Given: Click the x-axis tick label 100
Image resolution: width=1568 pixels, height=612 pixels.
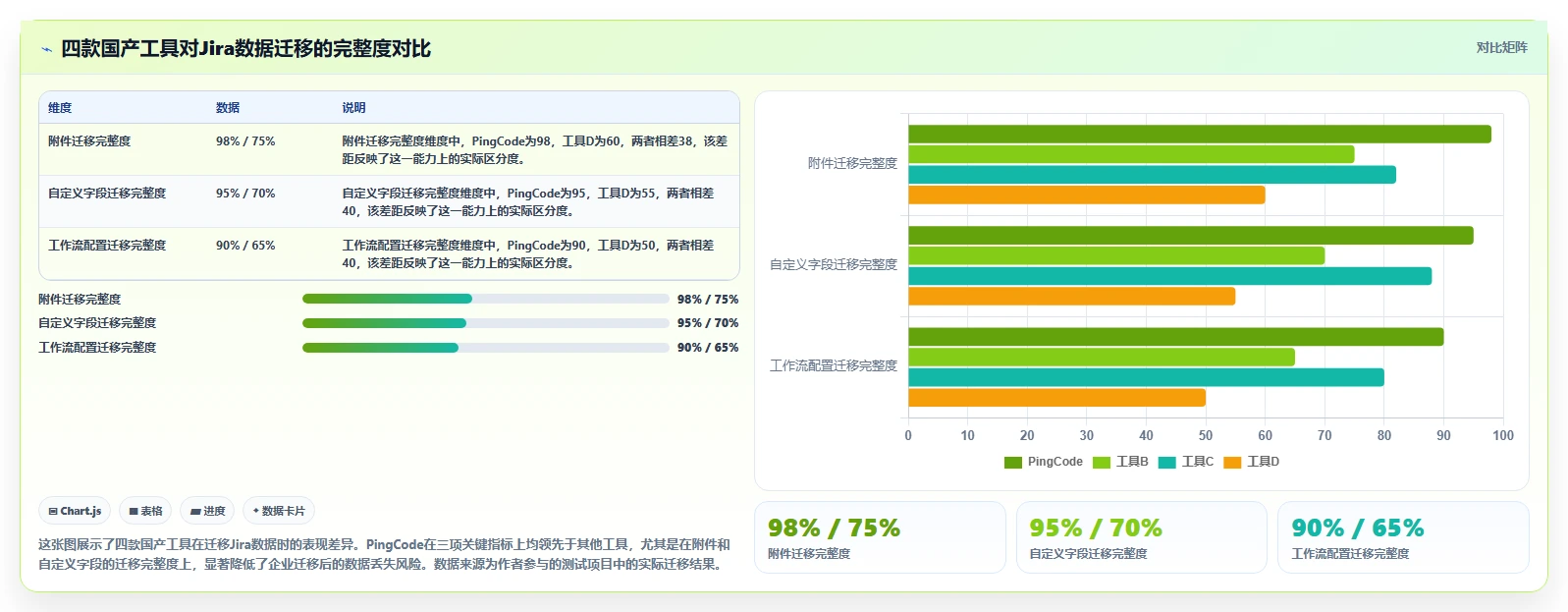Looking at the screenshot, I should coord(1503,436).
